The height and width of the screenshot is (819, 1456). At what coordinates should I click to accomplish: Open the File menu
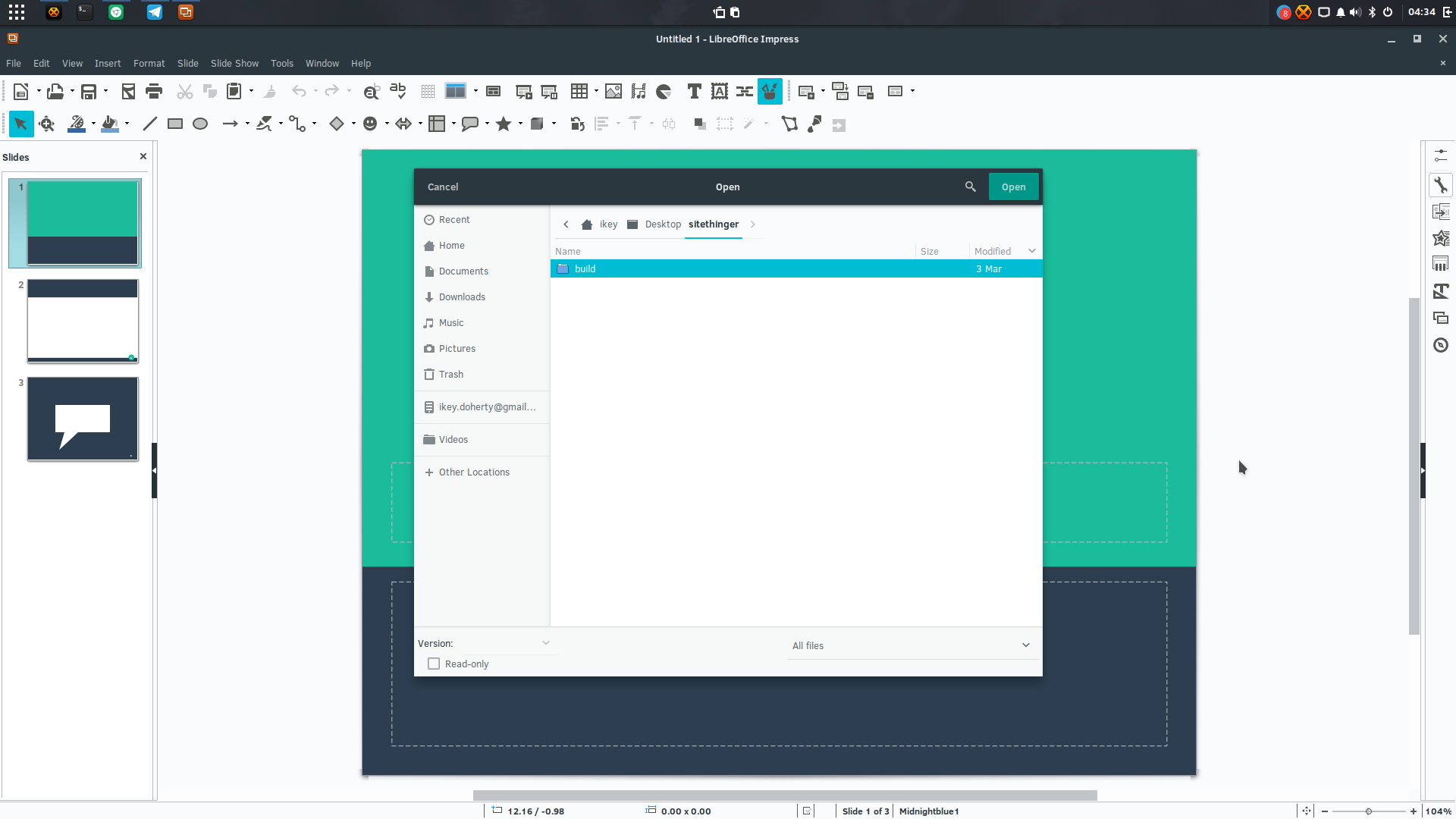point(14,64)
